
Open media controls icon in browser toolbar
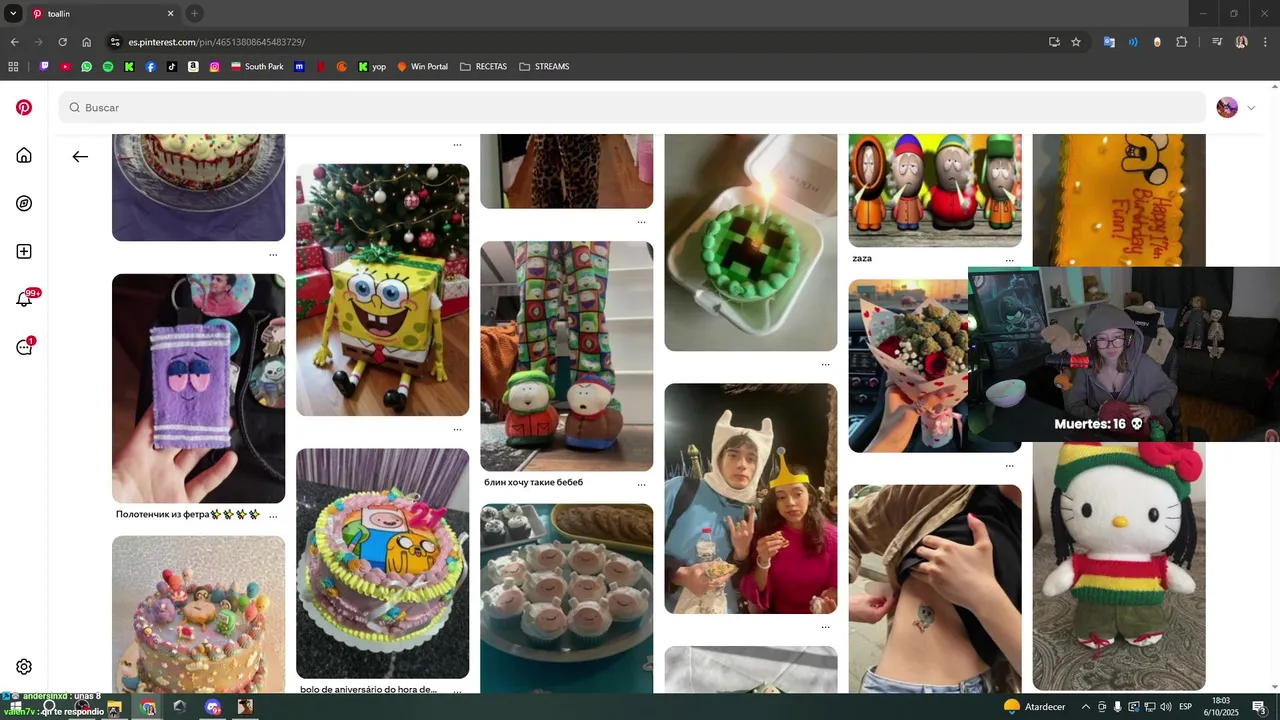coord(1217,42)
